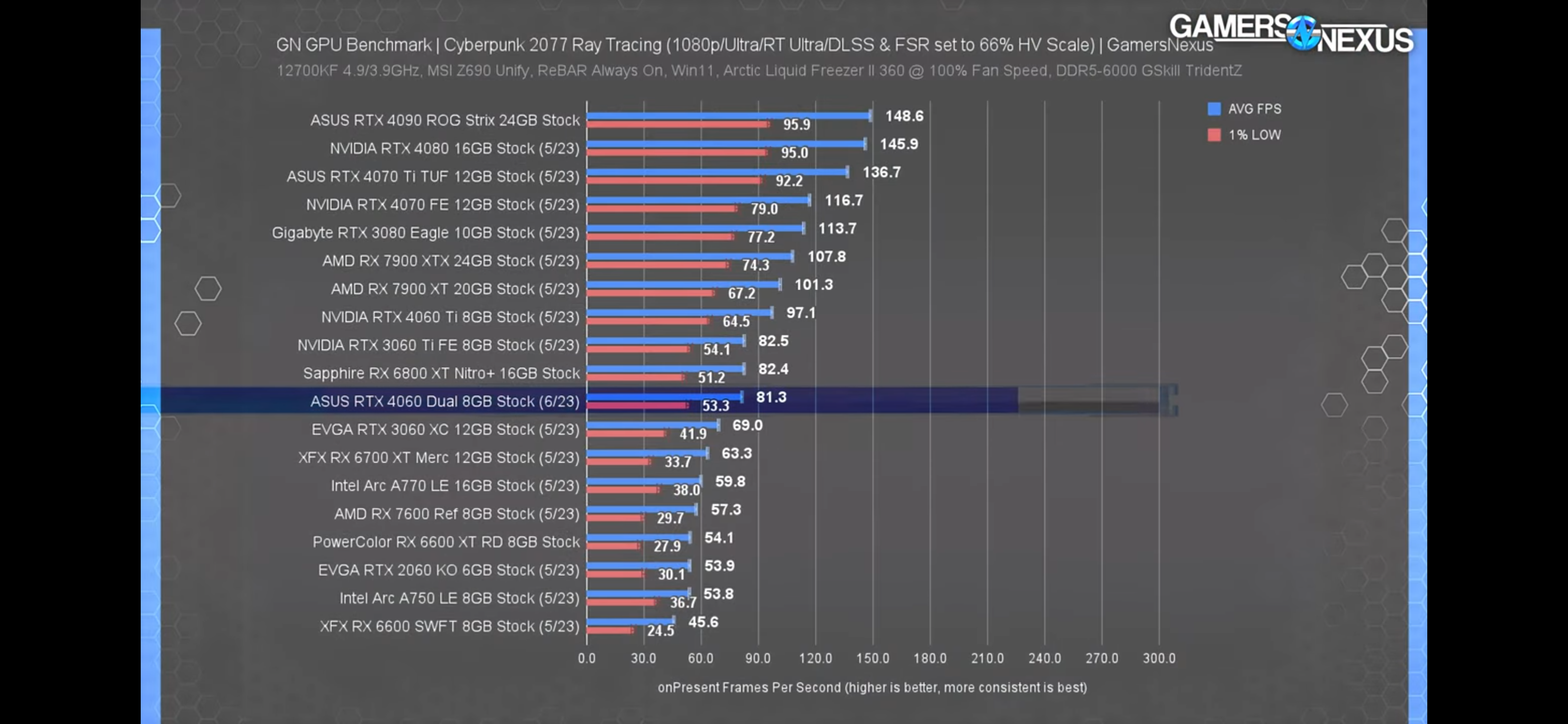Click the onPresent Frames Per Second axis caption
Image resolution: width=1568 pixels, height=724 pixels.
pos(871,687)
